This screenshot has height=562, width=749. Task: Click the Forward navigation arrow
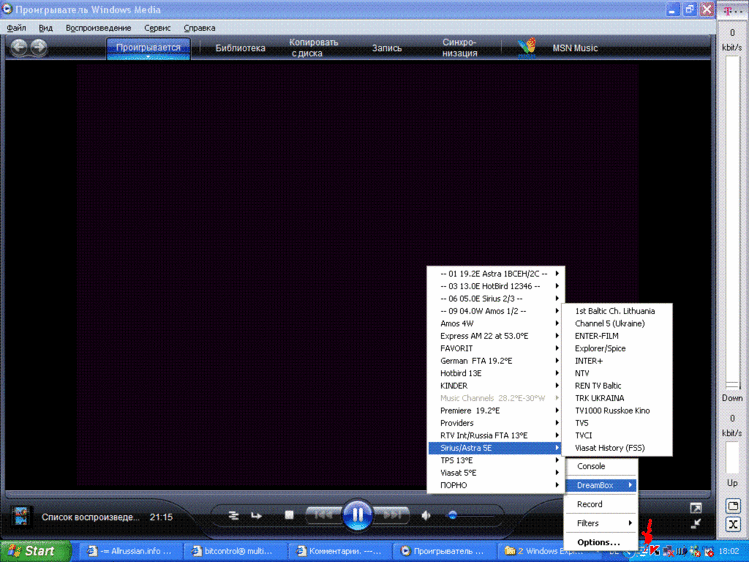39,47
